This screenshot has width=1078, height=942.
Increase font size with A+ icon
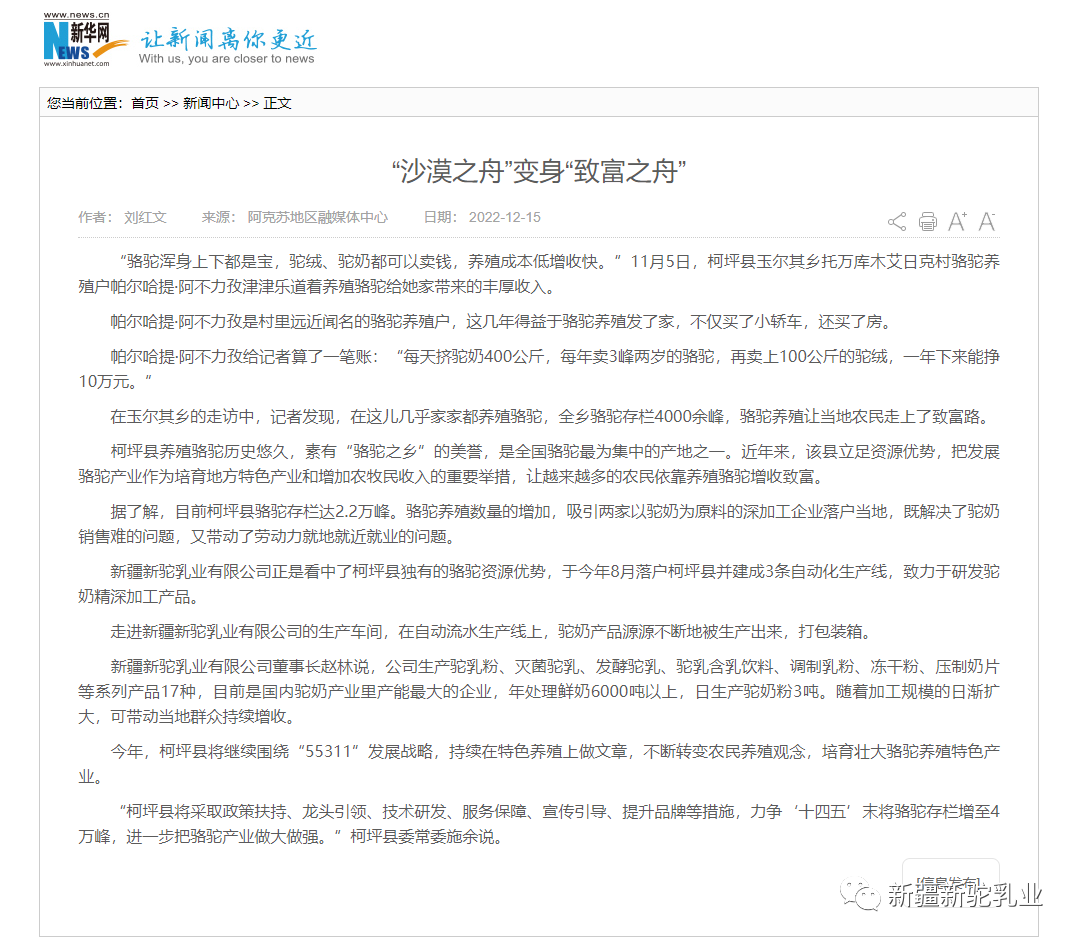(957, 221)
